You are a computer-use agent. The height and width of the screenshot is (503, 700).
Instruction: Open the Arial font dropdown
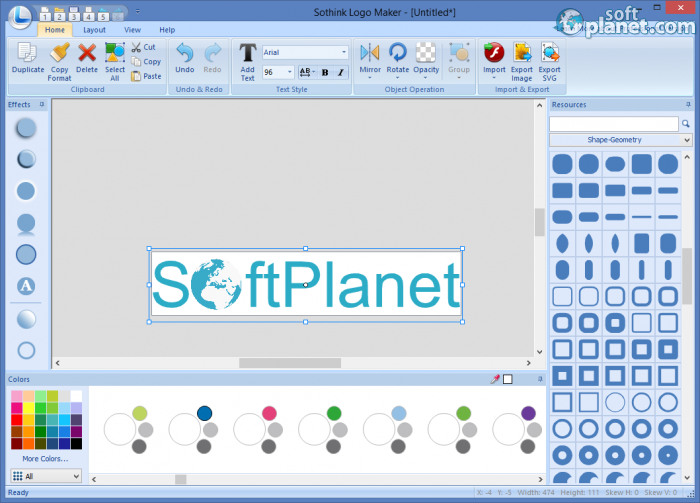[x=344, y=52]
